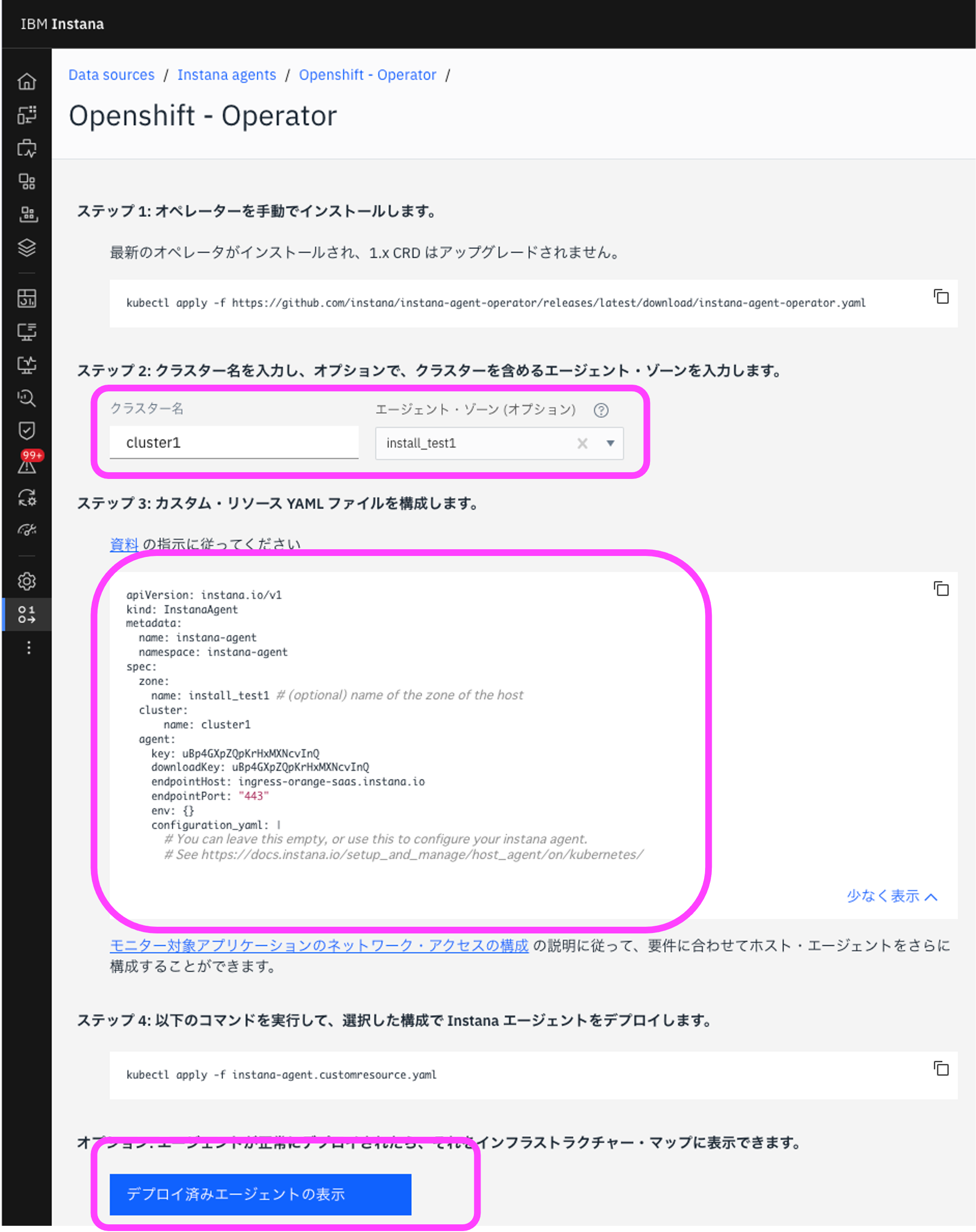The image size is (976, 1232).
Task: Copy the operator install kubectl command
Action: pyautogui.click(x=941, y=297)
